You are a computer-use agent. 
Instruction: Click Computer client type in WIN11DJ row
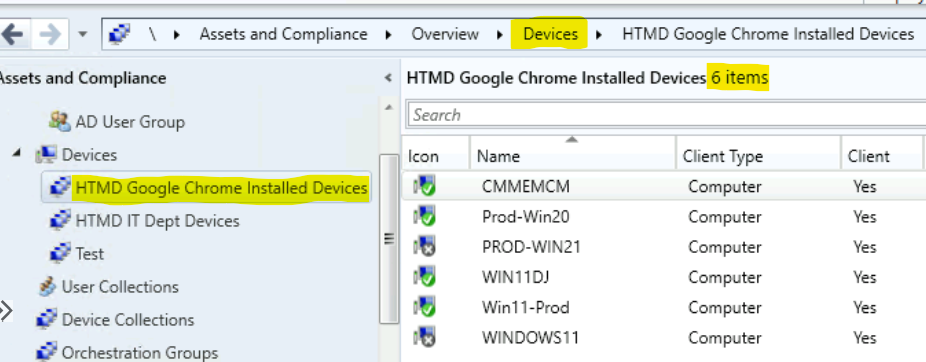tap(725, 277)
